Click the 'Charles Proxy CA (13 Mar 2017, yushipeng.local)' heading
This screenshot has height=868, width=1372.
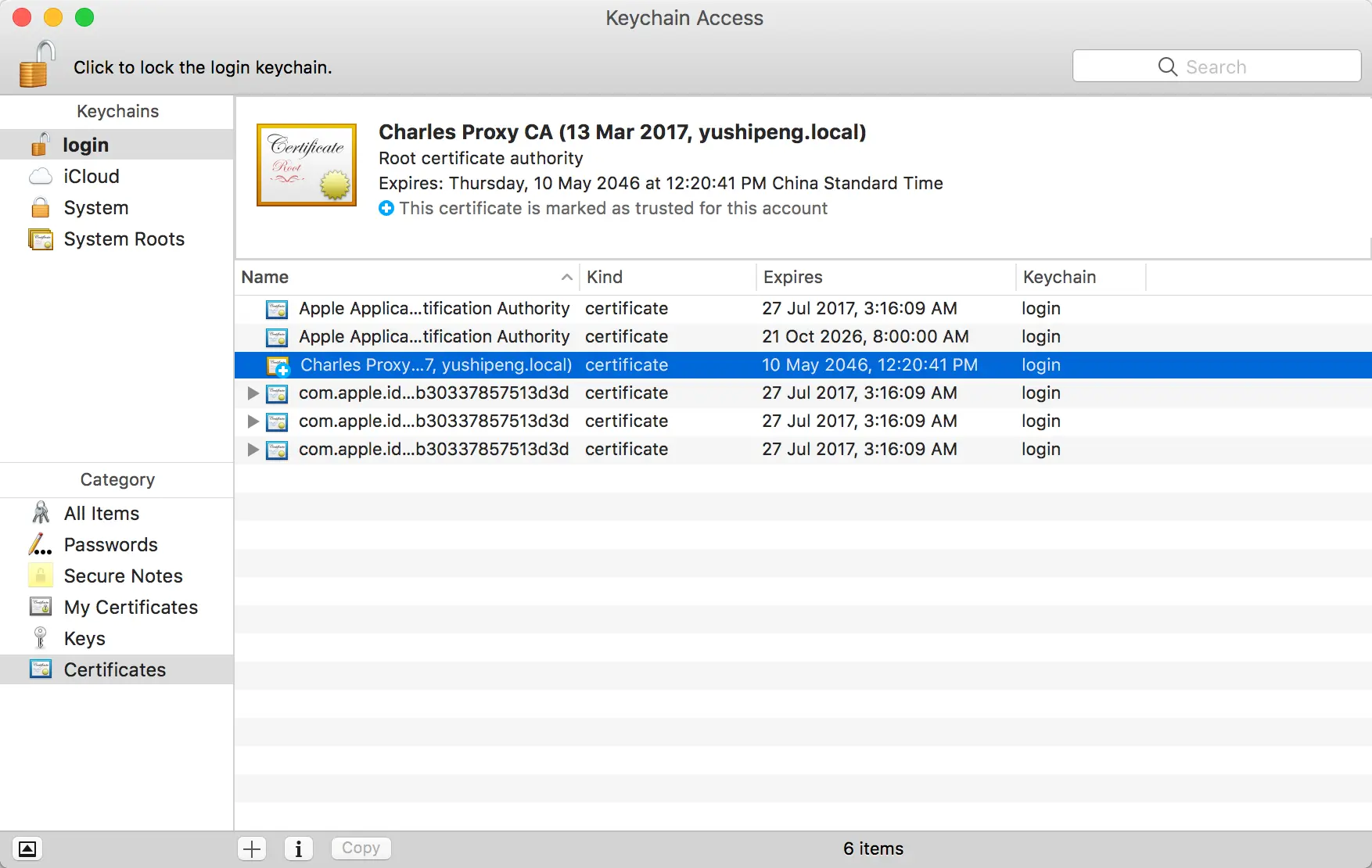pyautogui.click(x=622, y=132)
